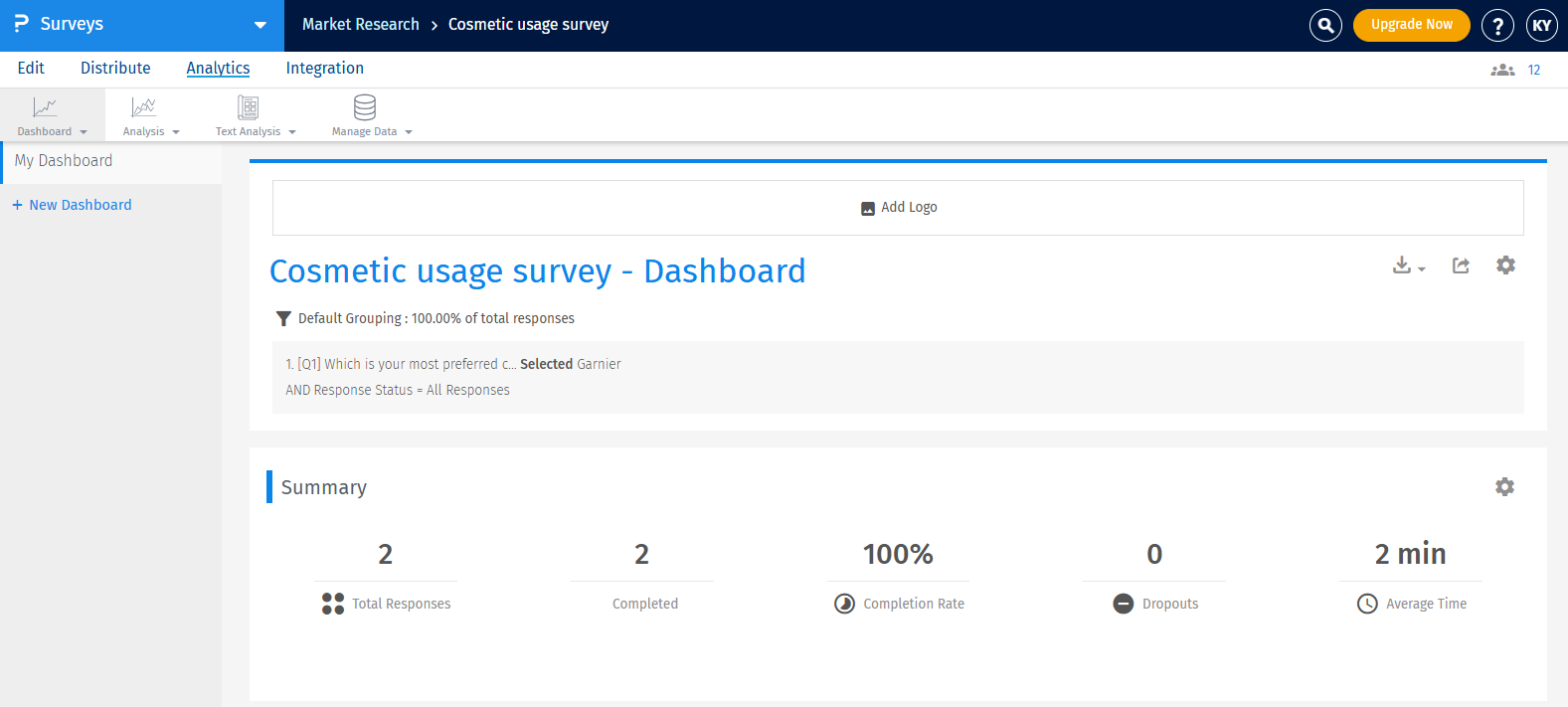The width and height of the screenshot is (1568, 707).
Task: Click the share dashboard icon
Action: (1461, 265)
